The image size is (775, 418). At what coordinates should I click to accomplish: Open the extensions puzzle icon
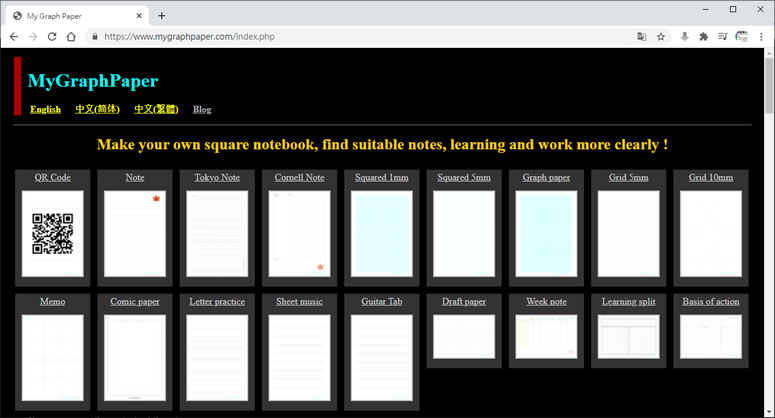[x=703, y=37]
